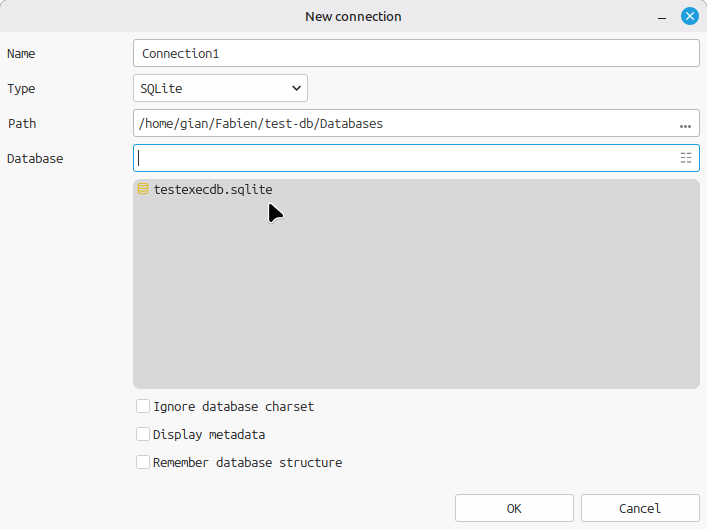The height and width of the screenshot is (529, 707).
Task: Click the Database label text
Action: click(35, 159)
